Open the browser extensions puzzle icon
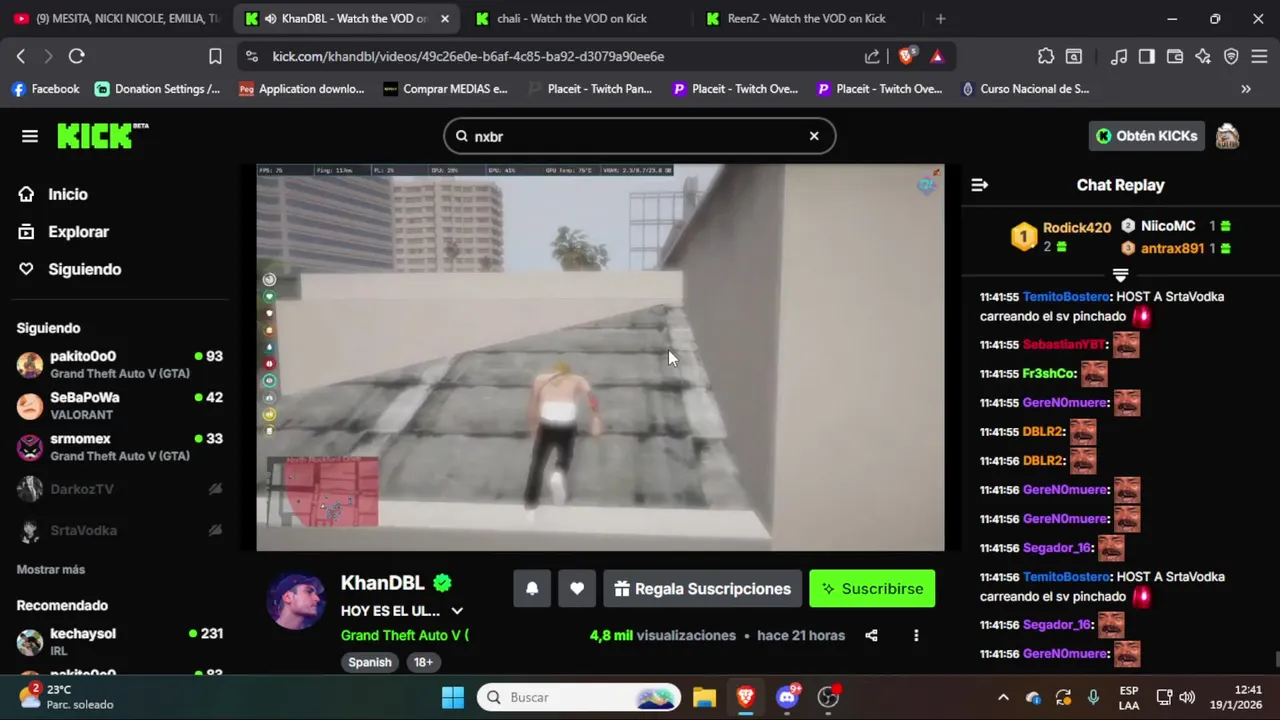The width and height of the screenshot is (1280, 720). tap(1046, 57)
